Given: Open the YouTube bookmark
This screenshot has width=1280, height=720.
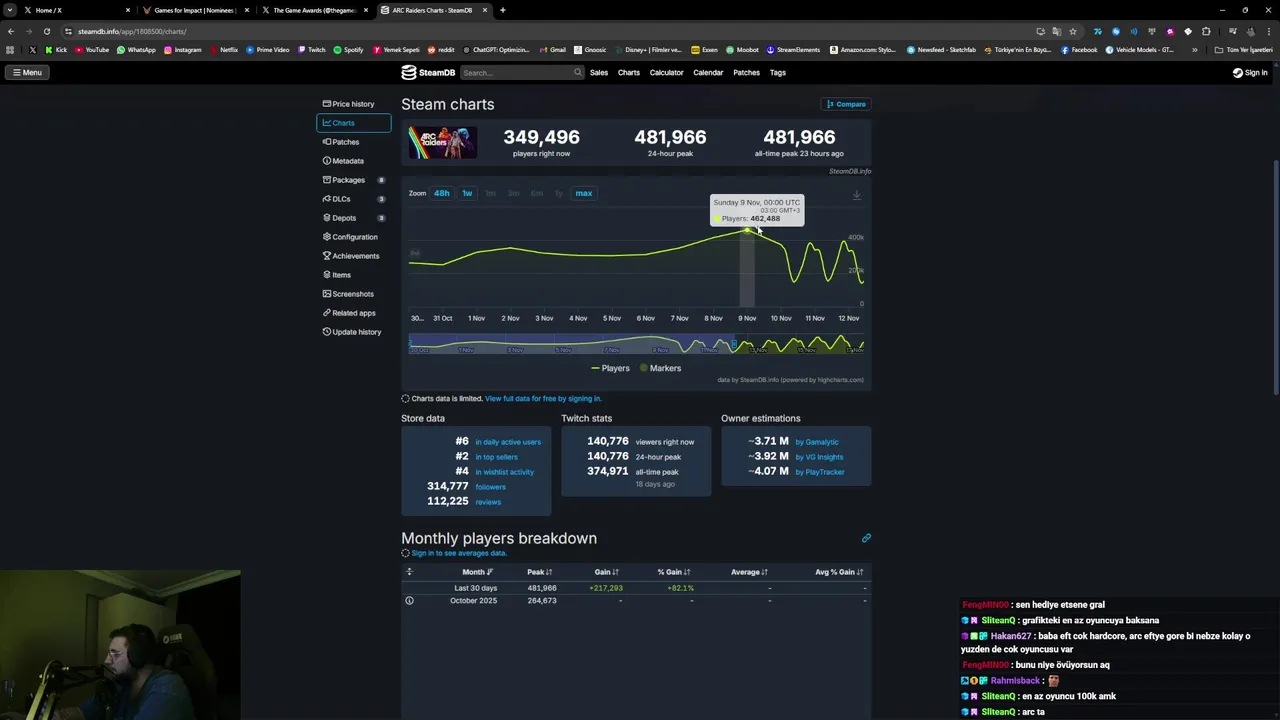Looking at the screenshot, I should click(x=92, y=50).
